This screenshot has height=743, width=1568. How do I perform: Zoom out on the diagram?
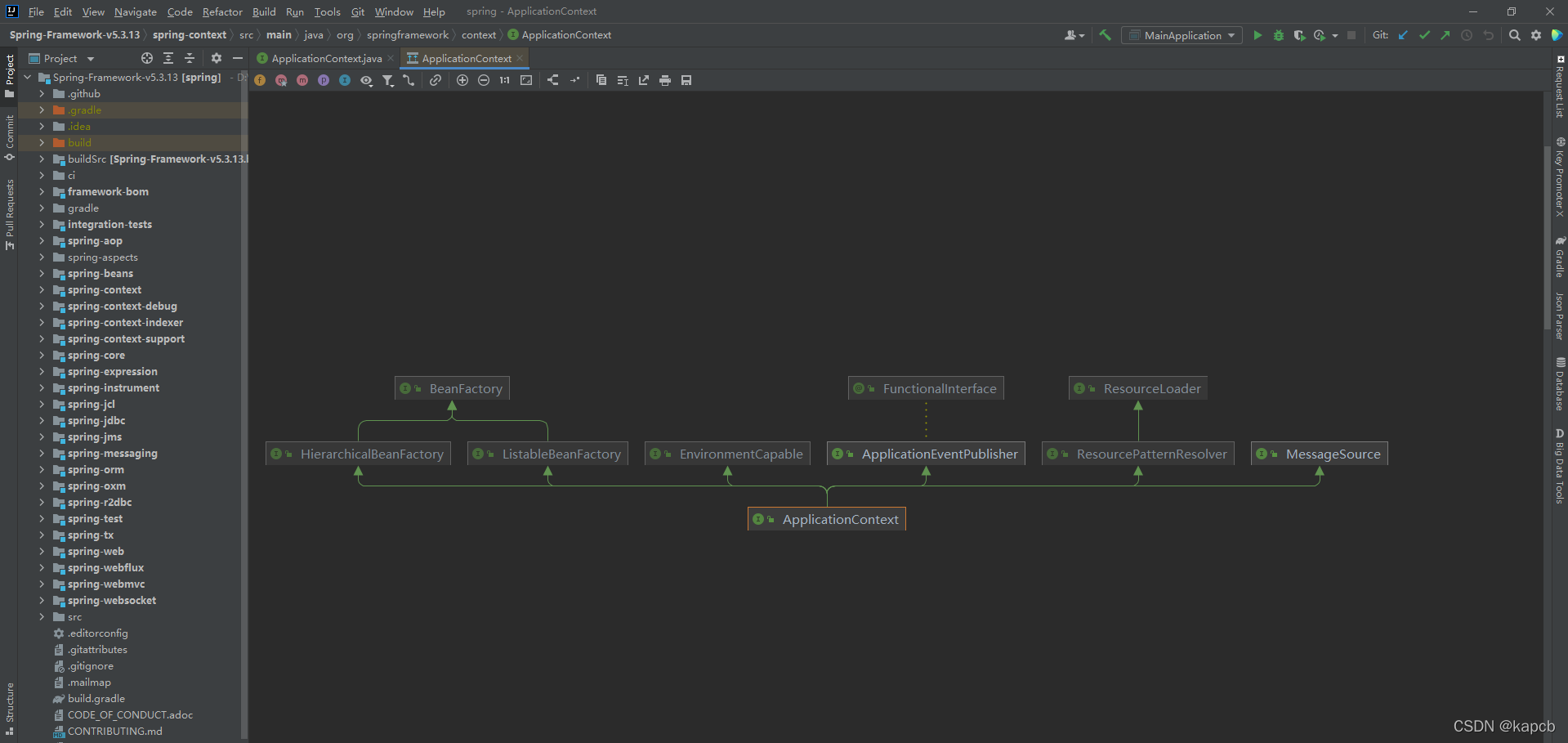point(484,80)
